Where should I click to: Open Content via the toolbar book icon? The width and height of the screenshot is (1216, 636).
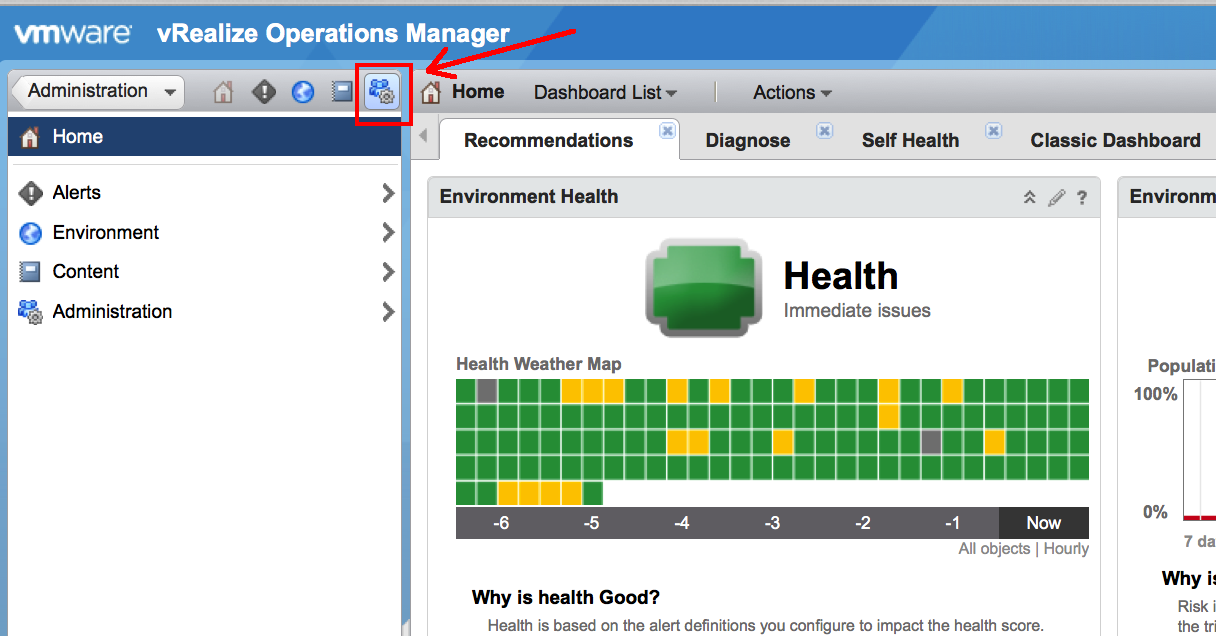(x=342, y=92)
